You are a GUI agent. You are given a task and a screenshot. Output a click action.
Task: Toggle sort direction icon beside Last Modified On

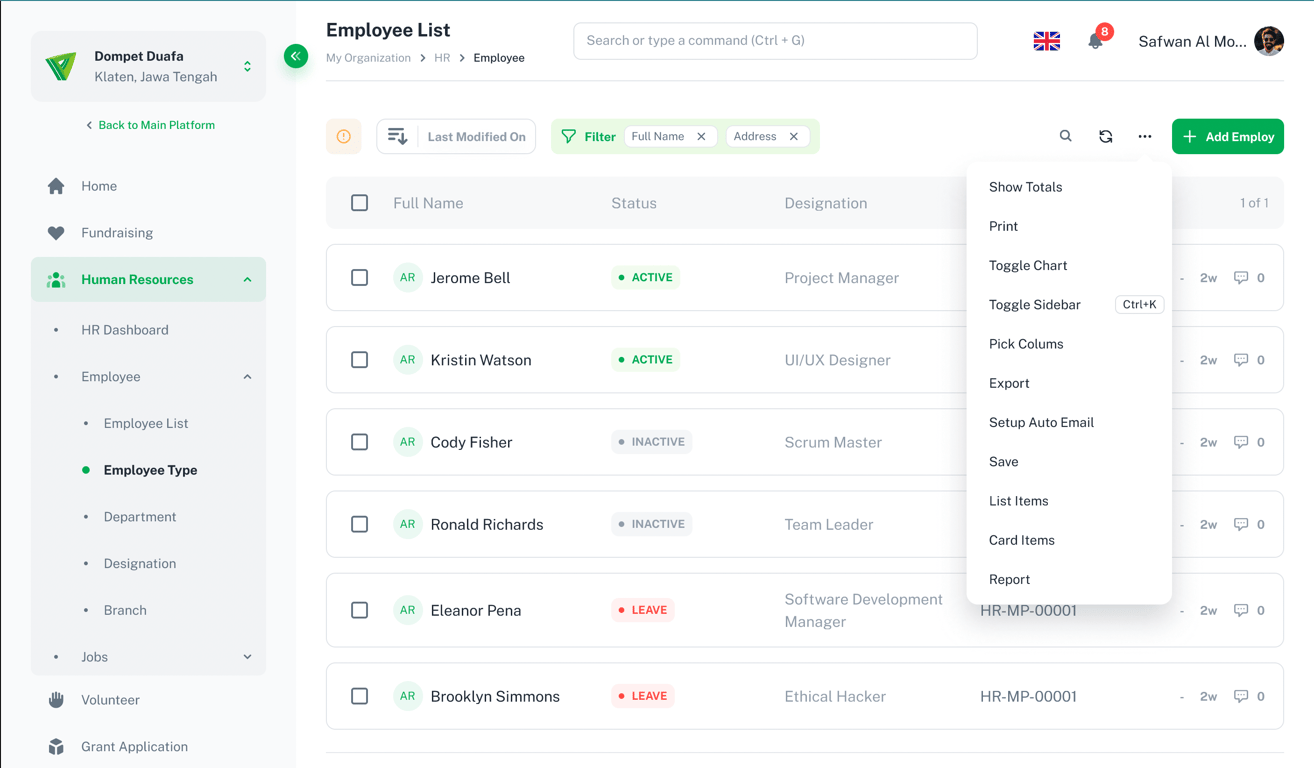[398, 137]
